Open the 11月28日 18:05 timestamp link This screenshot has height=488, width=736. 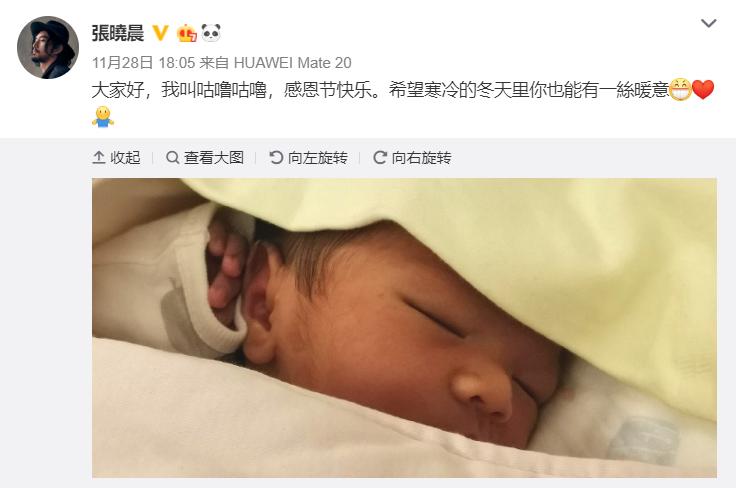pyautogui.click(x=143, y=62)
